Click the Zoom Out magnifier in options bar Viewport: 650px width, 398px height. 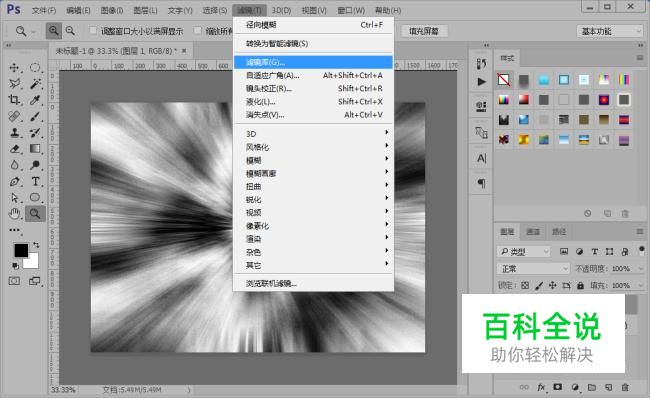click(70, 31)
